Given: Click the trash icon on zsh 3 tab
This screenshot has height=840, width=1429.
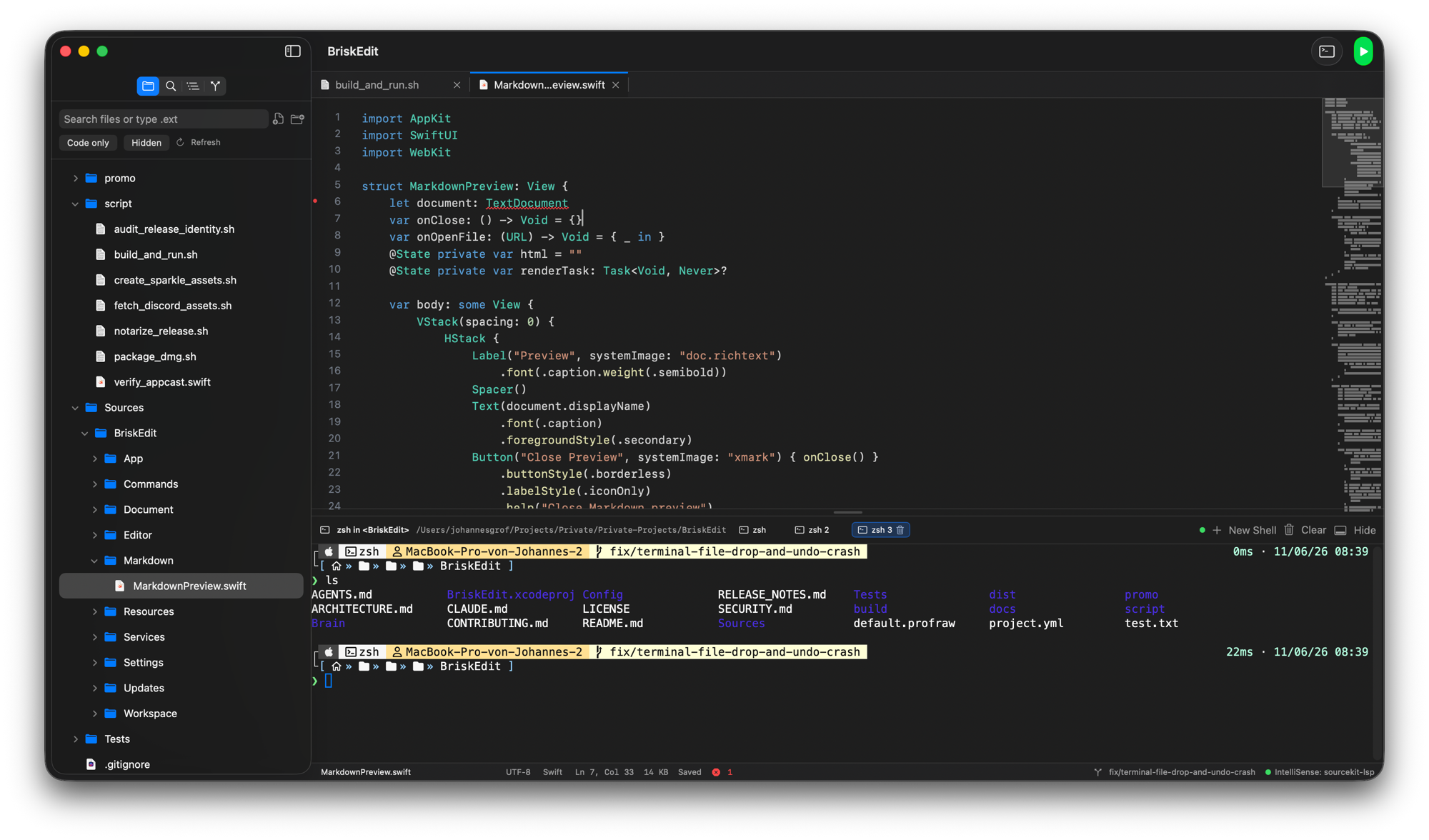Looking at the screenshot, I should [x=900, y=530].
